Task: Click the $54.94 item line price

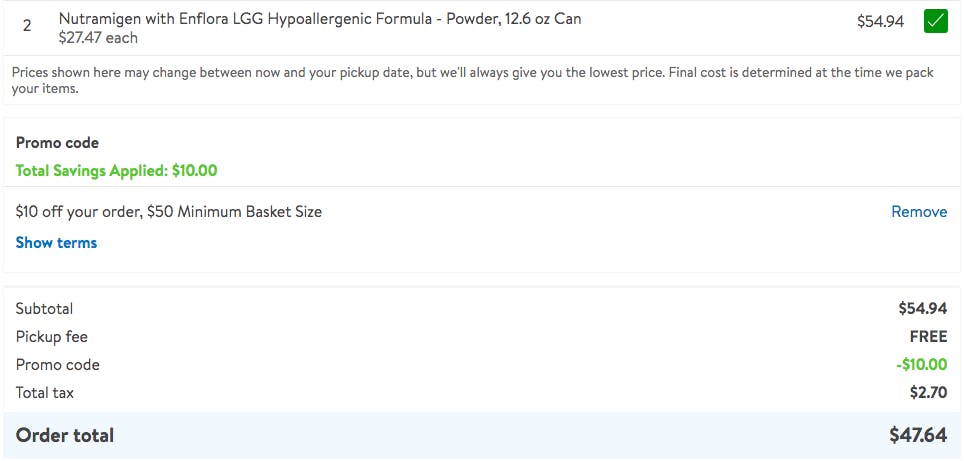Action: (x=880, y=21)
